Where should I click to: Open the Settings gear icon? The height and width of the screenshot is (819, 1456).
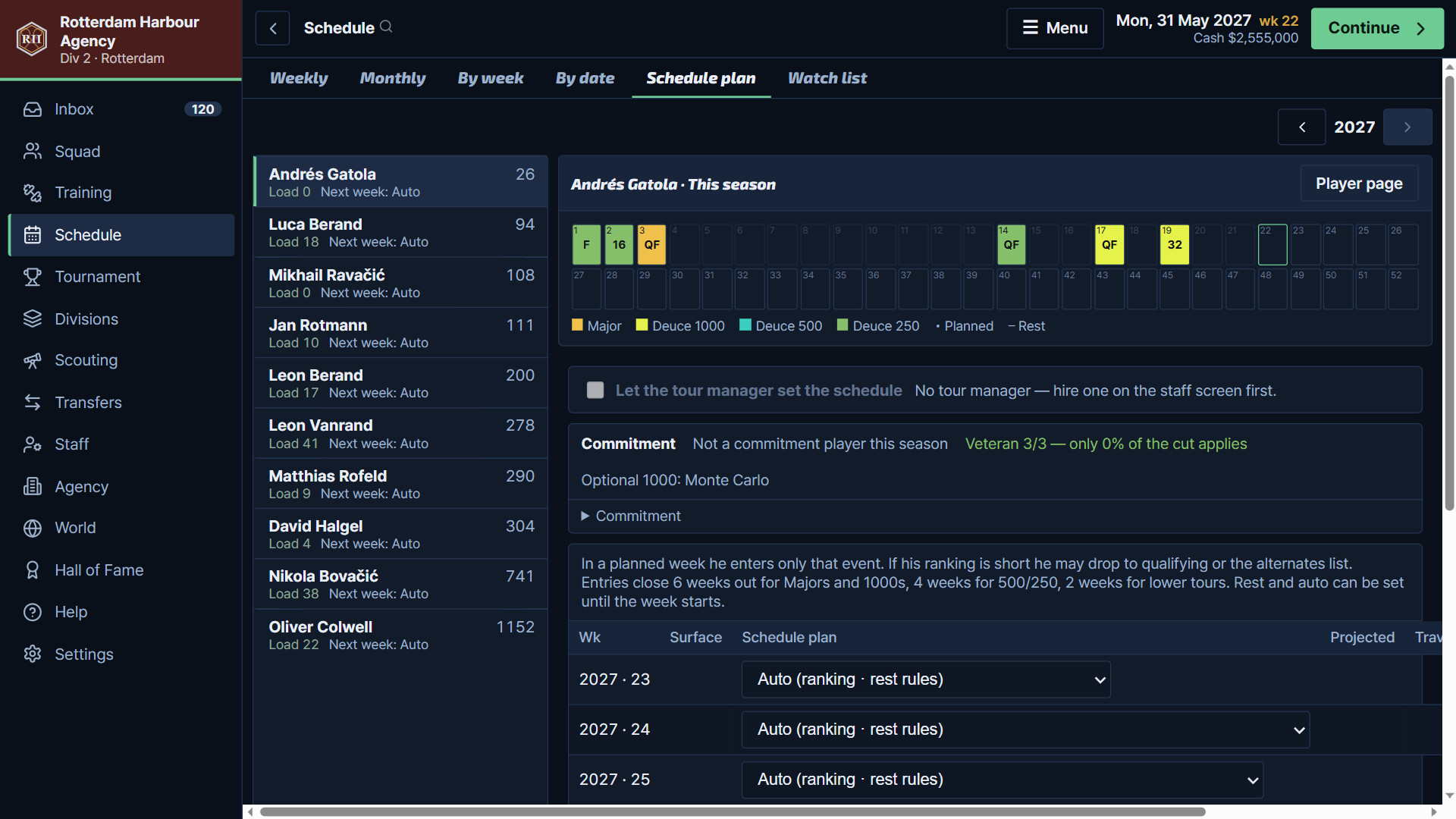[x=33, y=654]
